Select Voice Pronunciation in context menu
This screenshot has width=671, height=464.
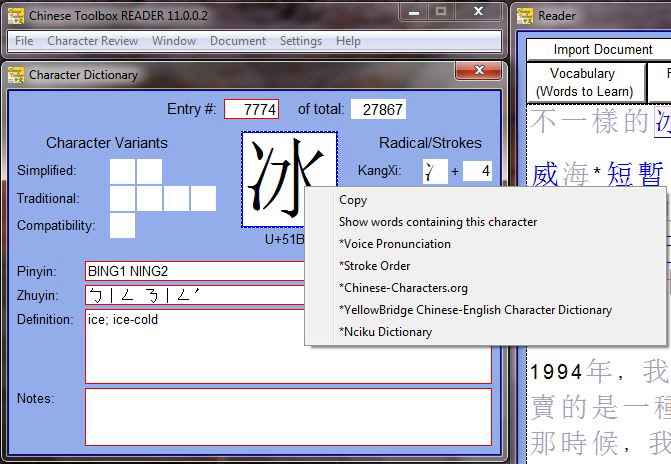pyautogui.click(x=485, y=244)
